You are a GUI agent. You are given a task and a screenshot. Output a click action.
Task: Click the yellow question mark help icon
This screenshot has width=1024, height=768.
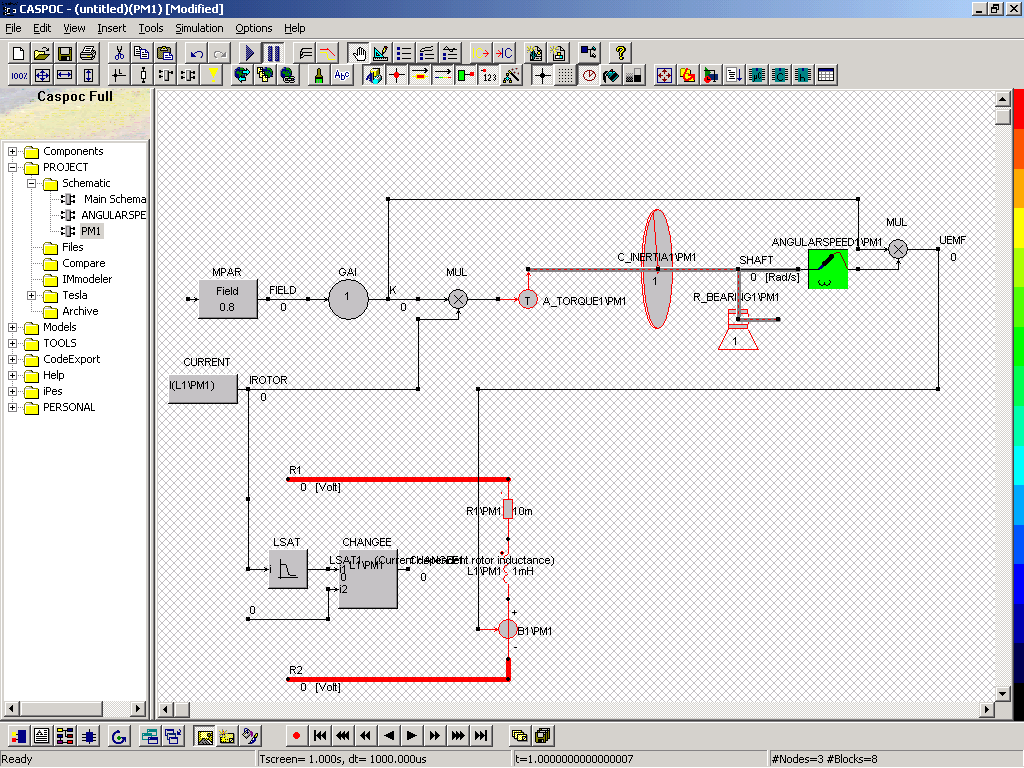click(x=620, y=53)
